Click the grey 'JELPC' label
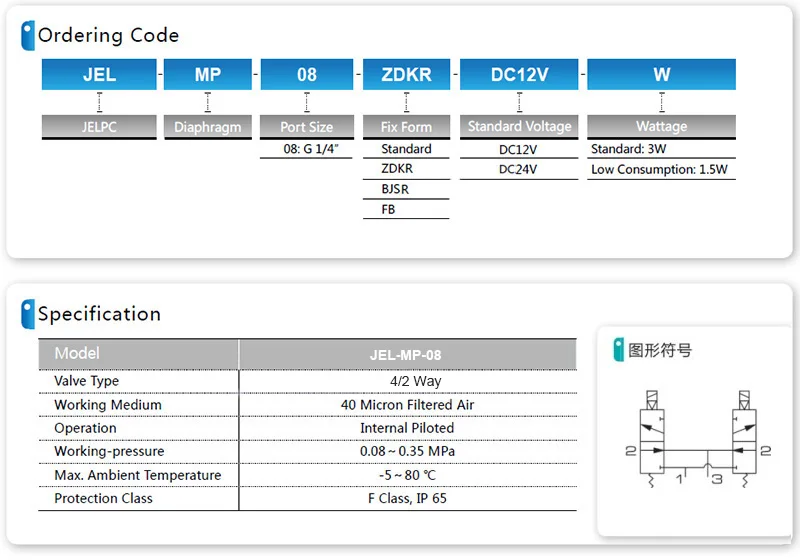Screen dimensions: 800x560 (99, 126)
